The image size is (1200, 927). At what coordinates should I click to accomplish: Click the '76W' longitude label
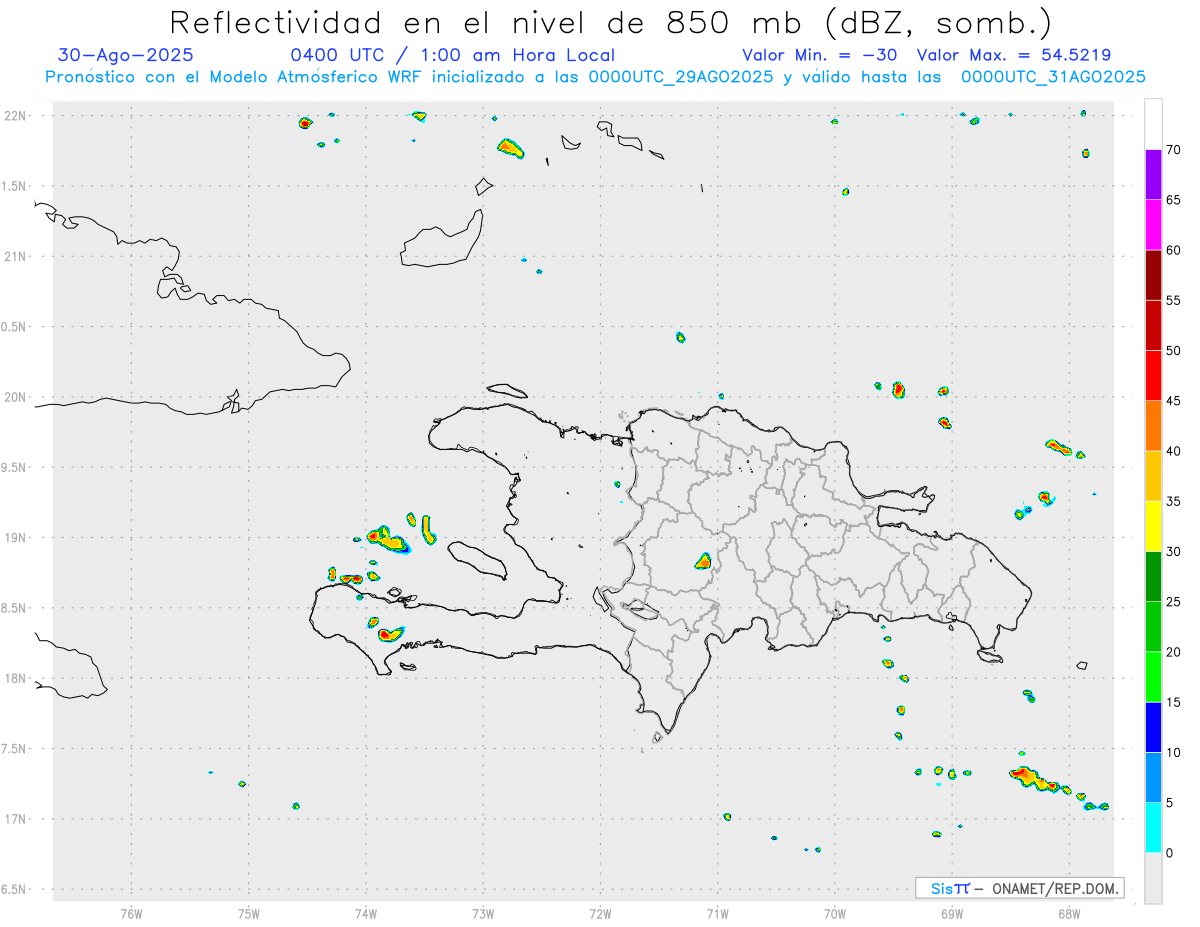(131, 913)
